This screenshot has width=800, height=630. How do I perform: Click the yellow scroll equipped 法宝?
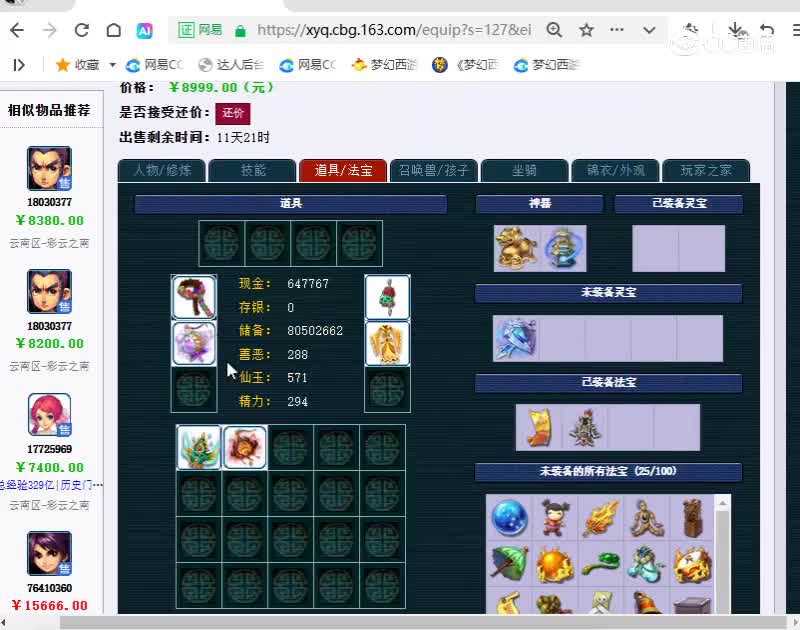tap(538, 427)
